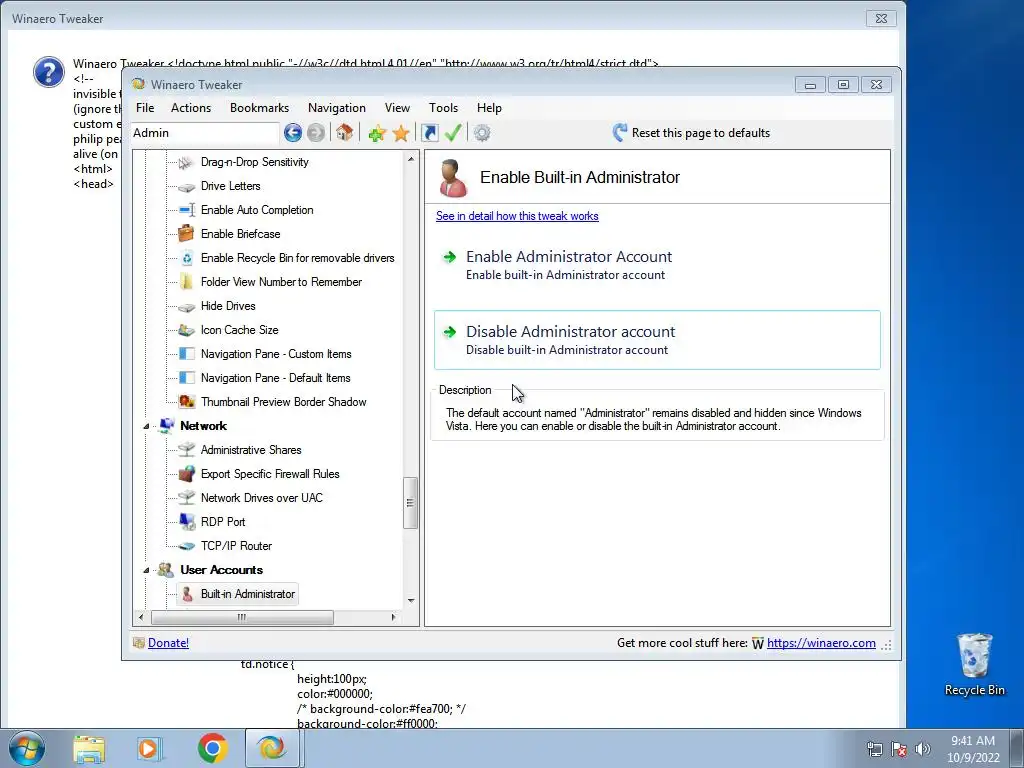The width and height of the screenshot is (1024, 768).
Task: Launch Google Chrome from the taskbar
Action: (x=212, y=748)
